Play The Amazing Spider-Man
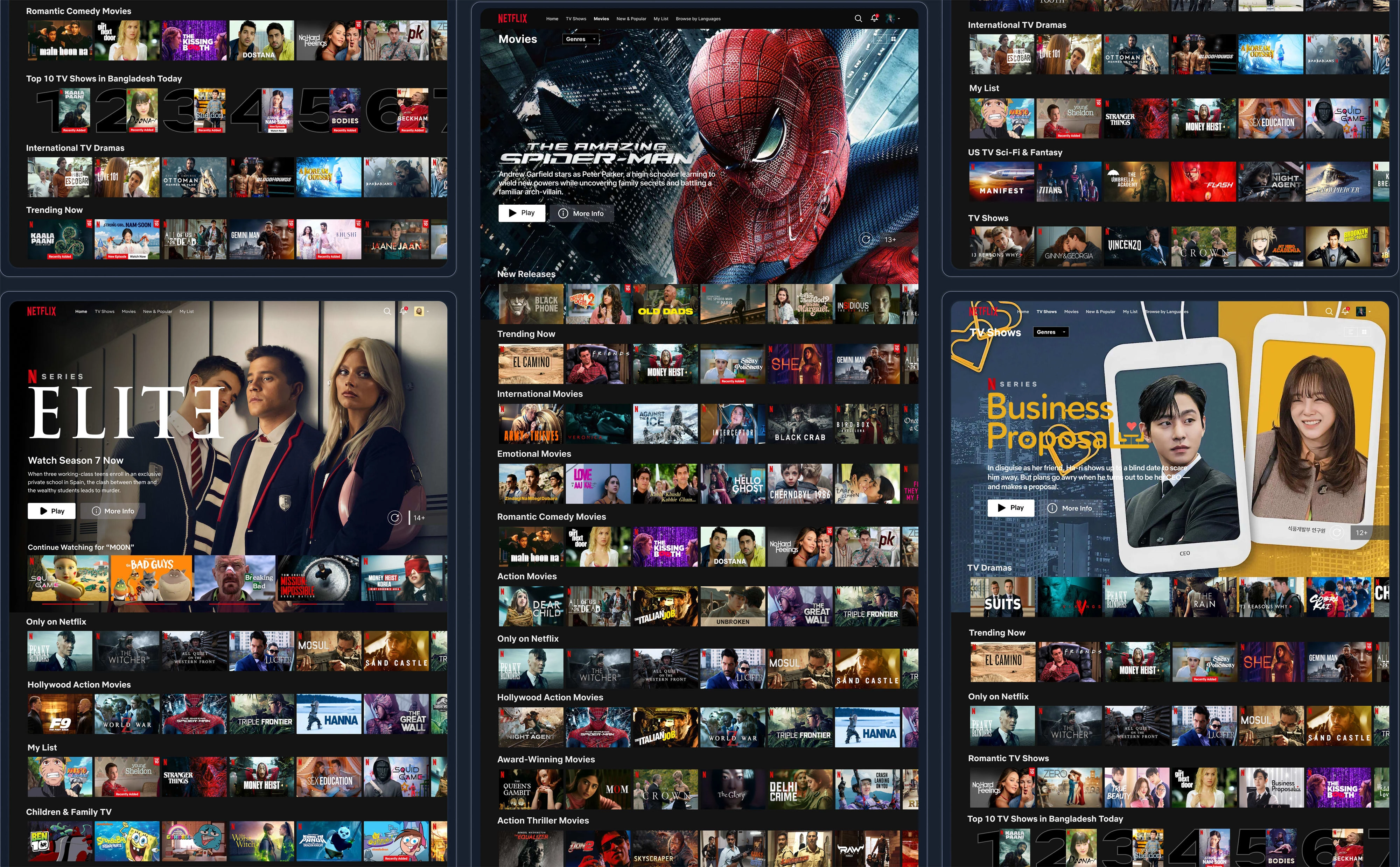 click(x=521, y=213)
